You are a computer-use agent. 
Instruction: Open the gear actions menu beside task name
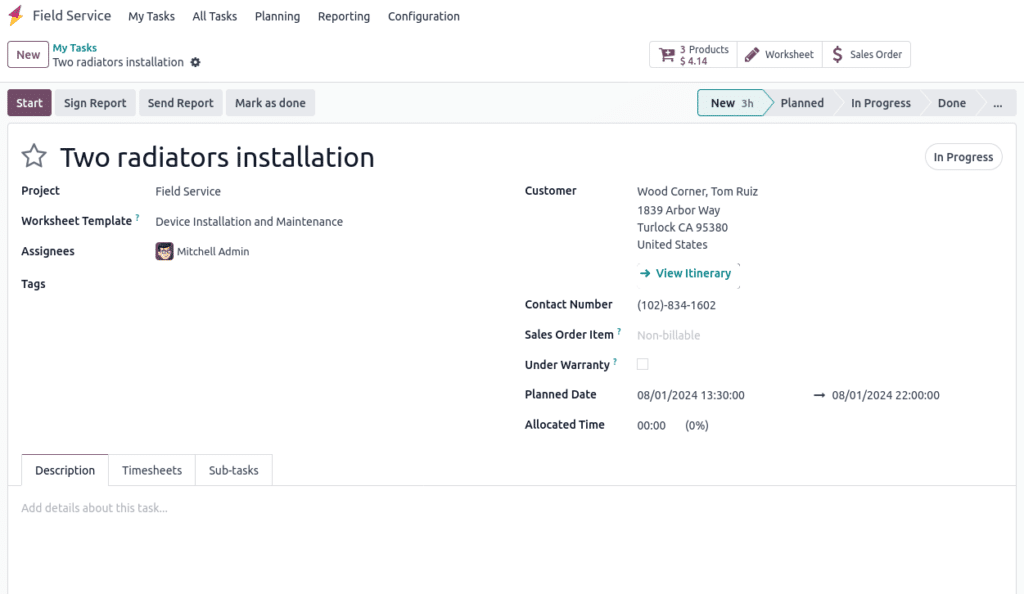(x=195, y=63)
